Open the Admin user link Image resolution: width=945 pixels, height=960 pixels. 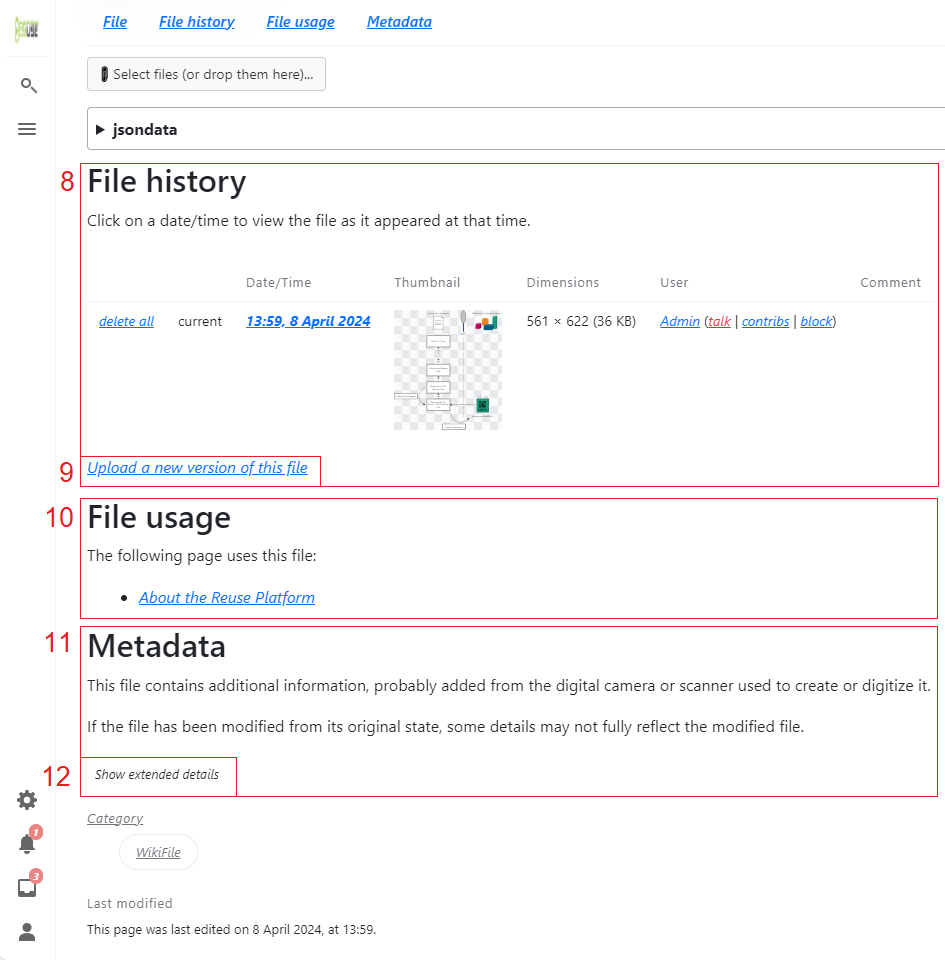pos(680,322)
